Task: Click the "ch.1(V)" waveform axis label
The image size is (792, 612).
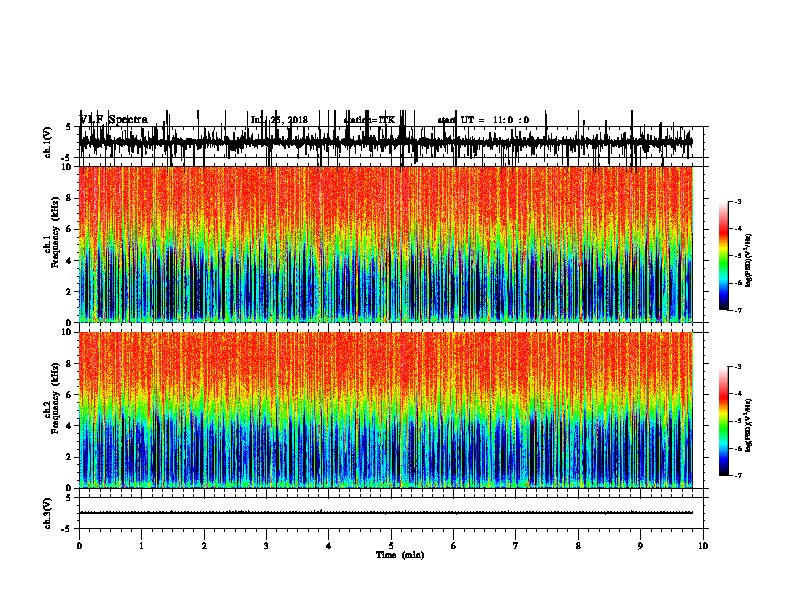Action: [47, 142]
